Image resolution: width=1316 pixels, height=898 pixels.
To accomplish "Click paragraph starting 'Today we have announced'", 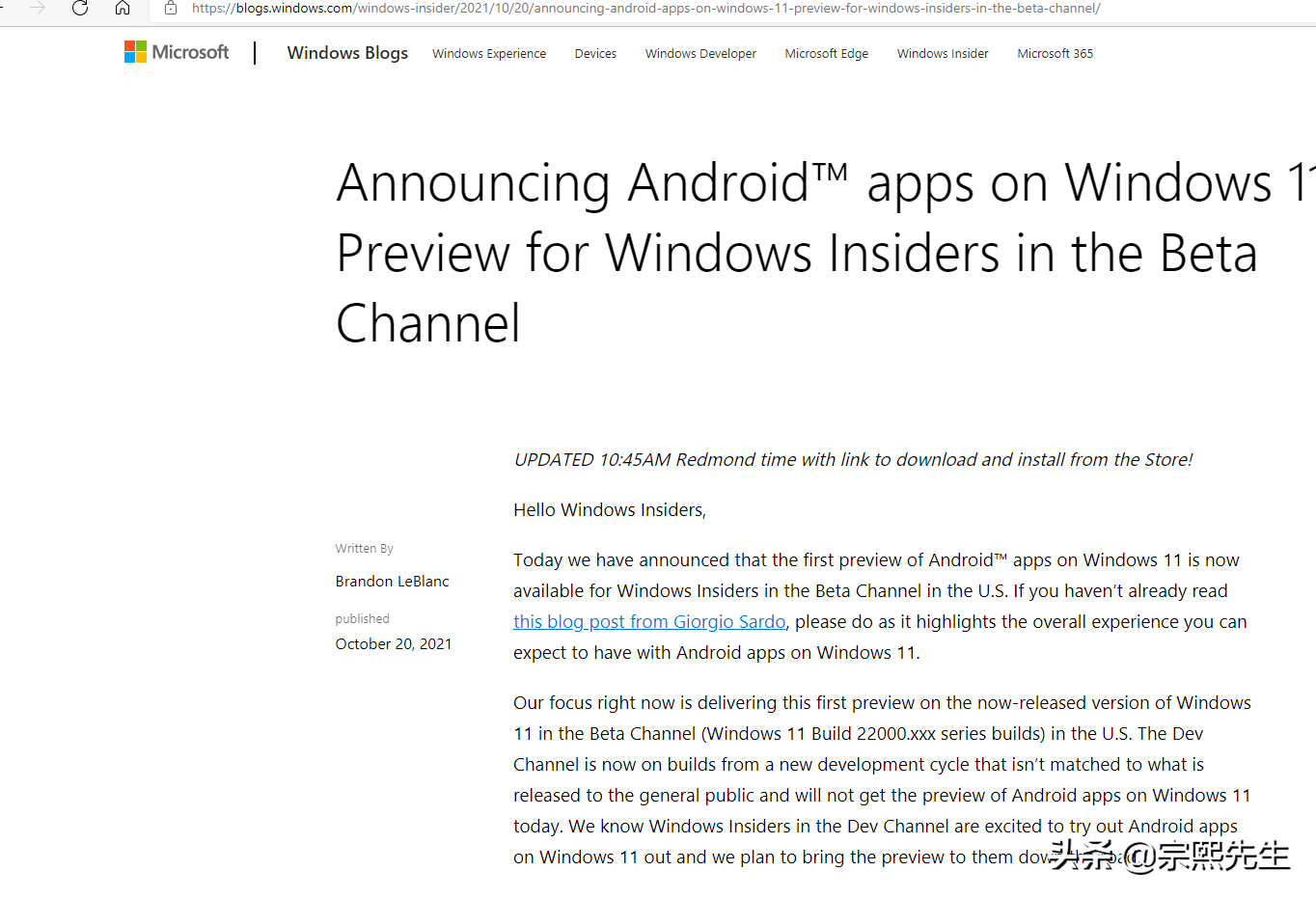I will coord(880,607).
